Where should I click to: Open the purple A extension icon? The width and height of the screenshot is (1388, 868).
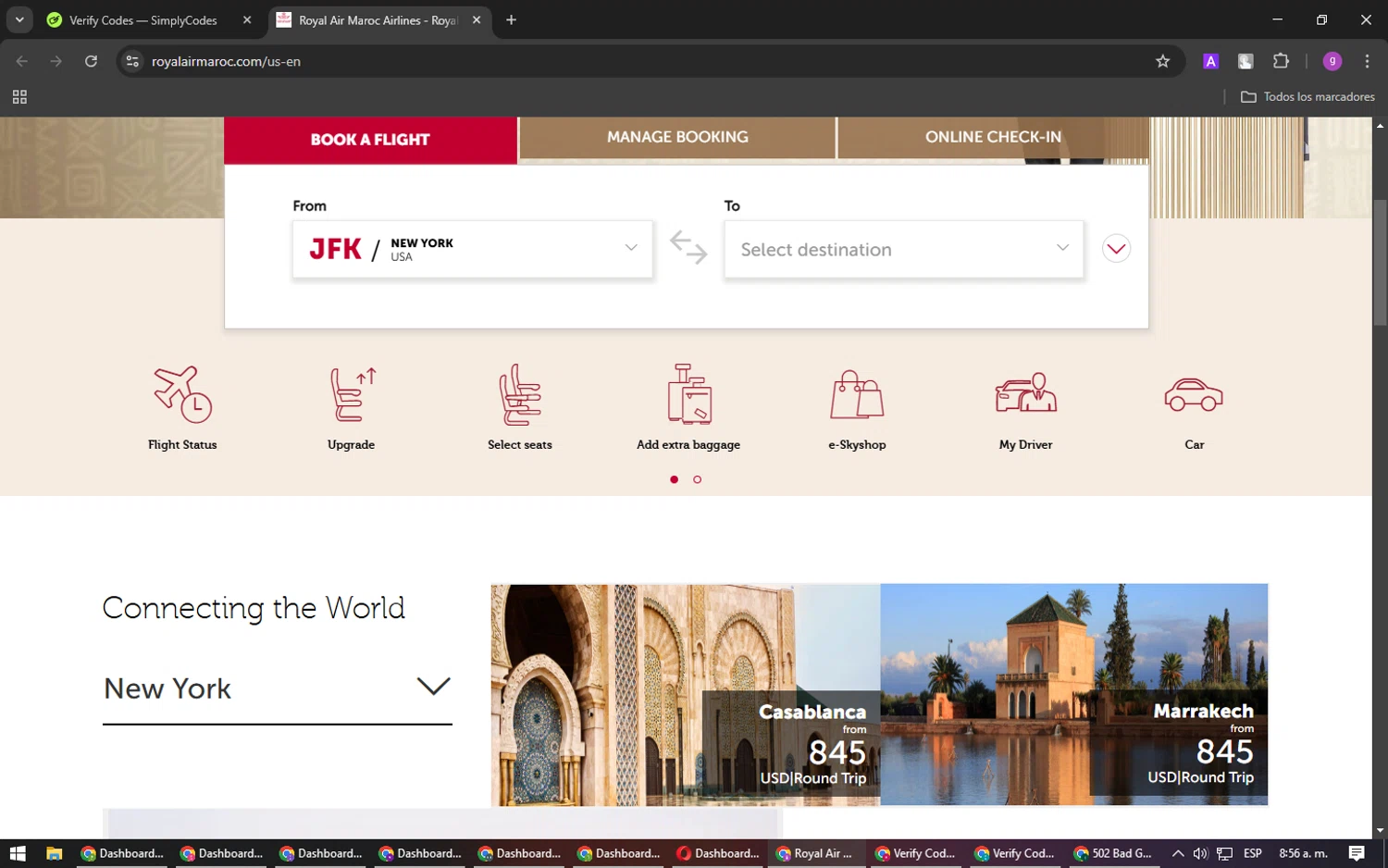point(1210,61)
